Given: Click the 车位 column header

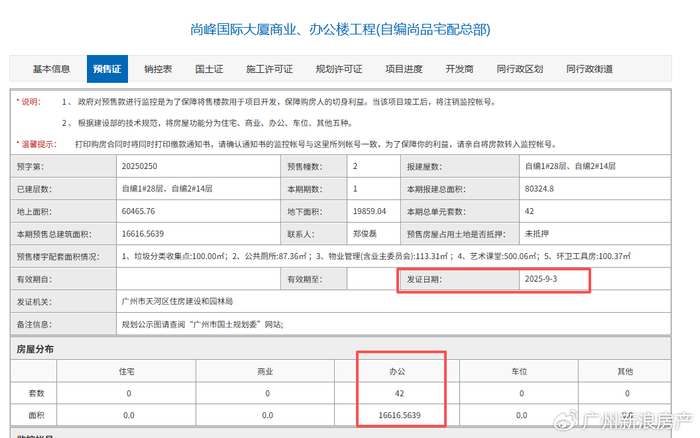Looking at the screenshot, I should pos(520,371).
